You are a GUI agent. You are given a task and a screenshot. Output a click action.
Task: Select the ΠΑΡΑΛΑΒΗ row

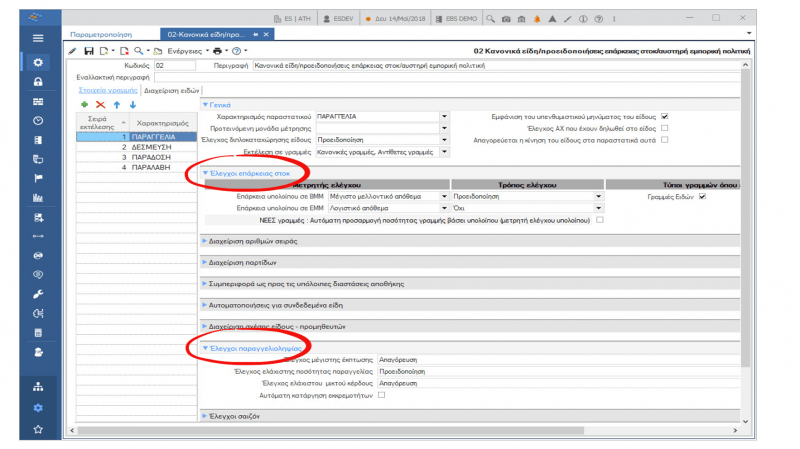coord(136,167)
